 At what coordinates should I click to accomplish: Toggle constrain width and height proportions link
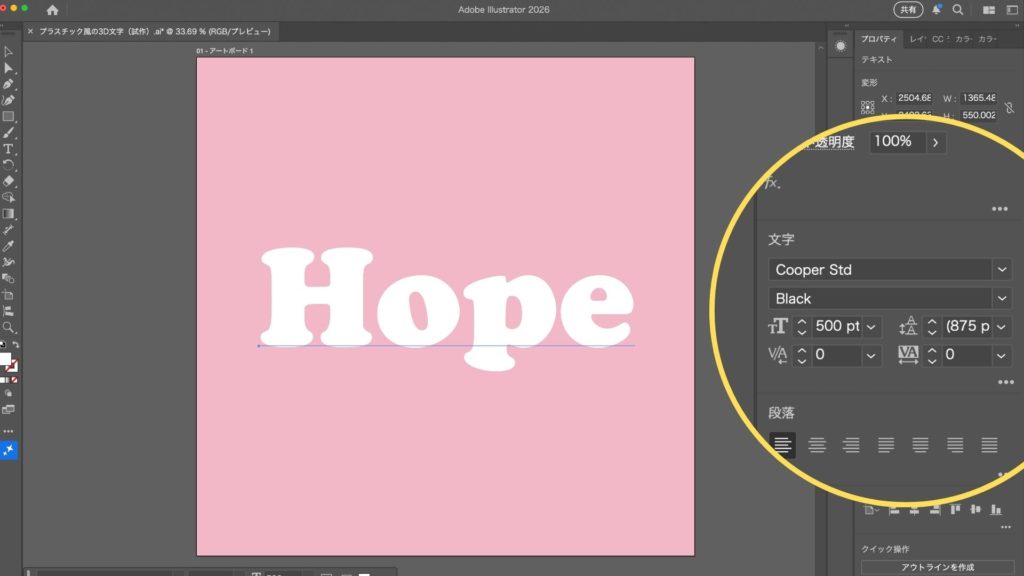point(1007,105)
